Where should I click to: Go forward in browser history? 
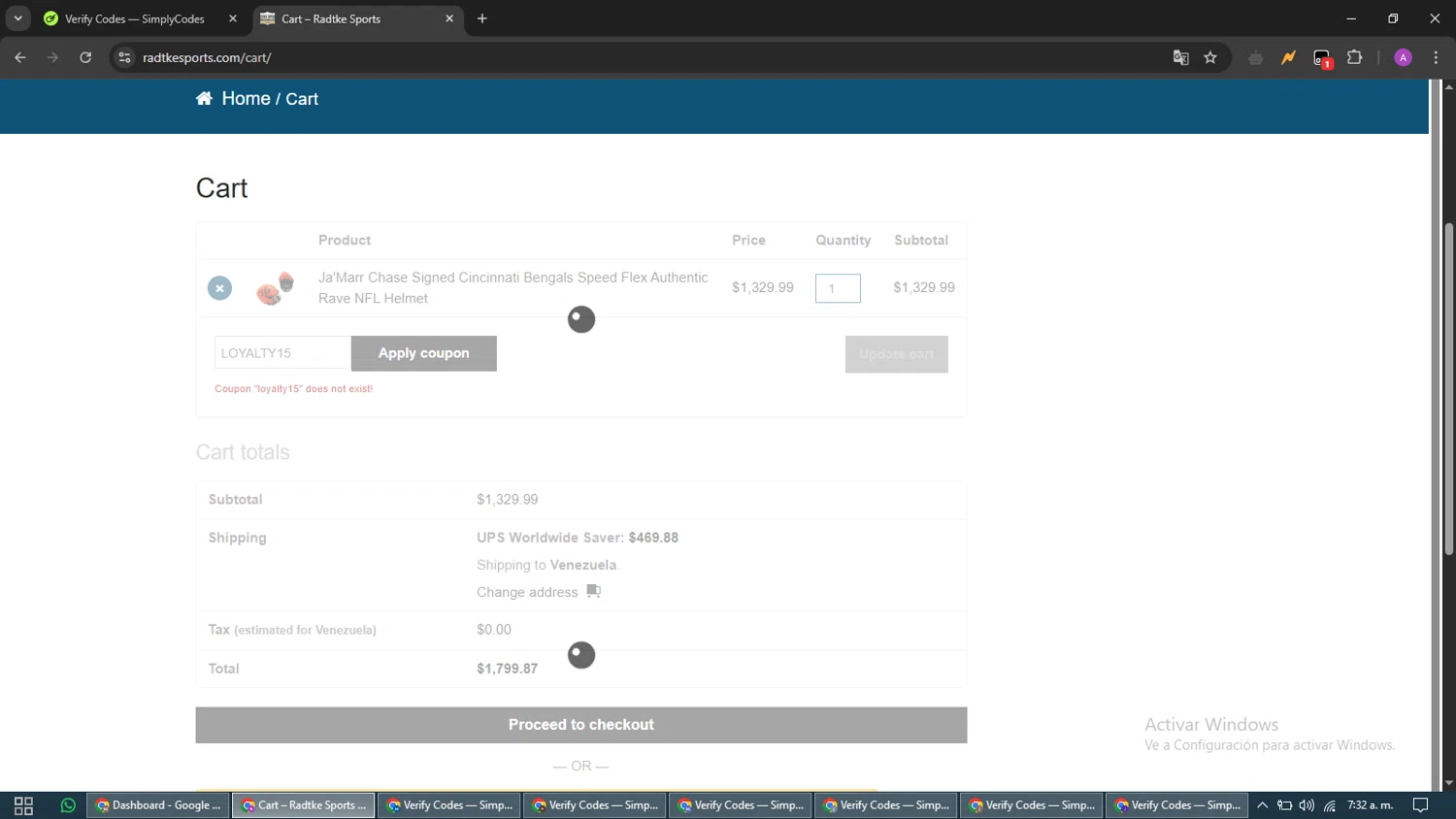tap(52, 57)
